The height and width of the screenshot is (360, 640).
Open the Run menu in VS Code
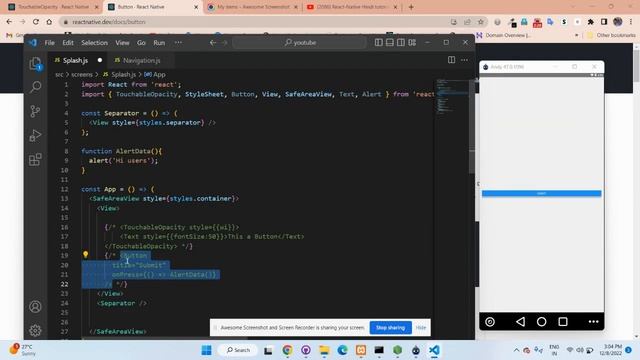click(159, 42)
